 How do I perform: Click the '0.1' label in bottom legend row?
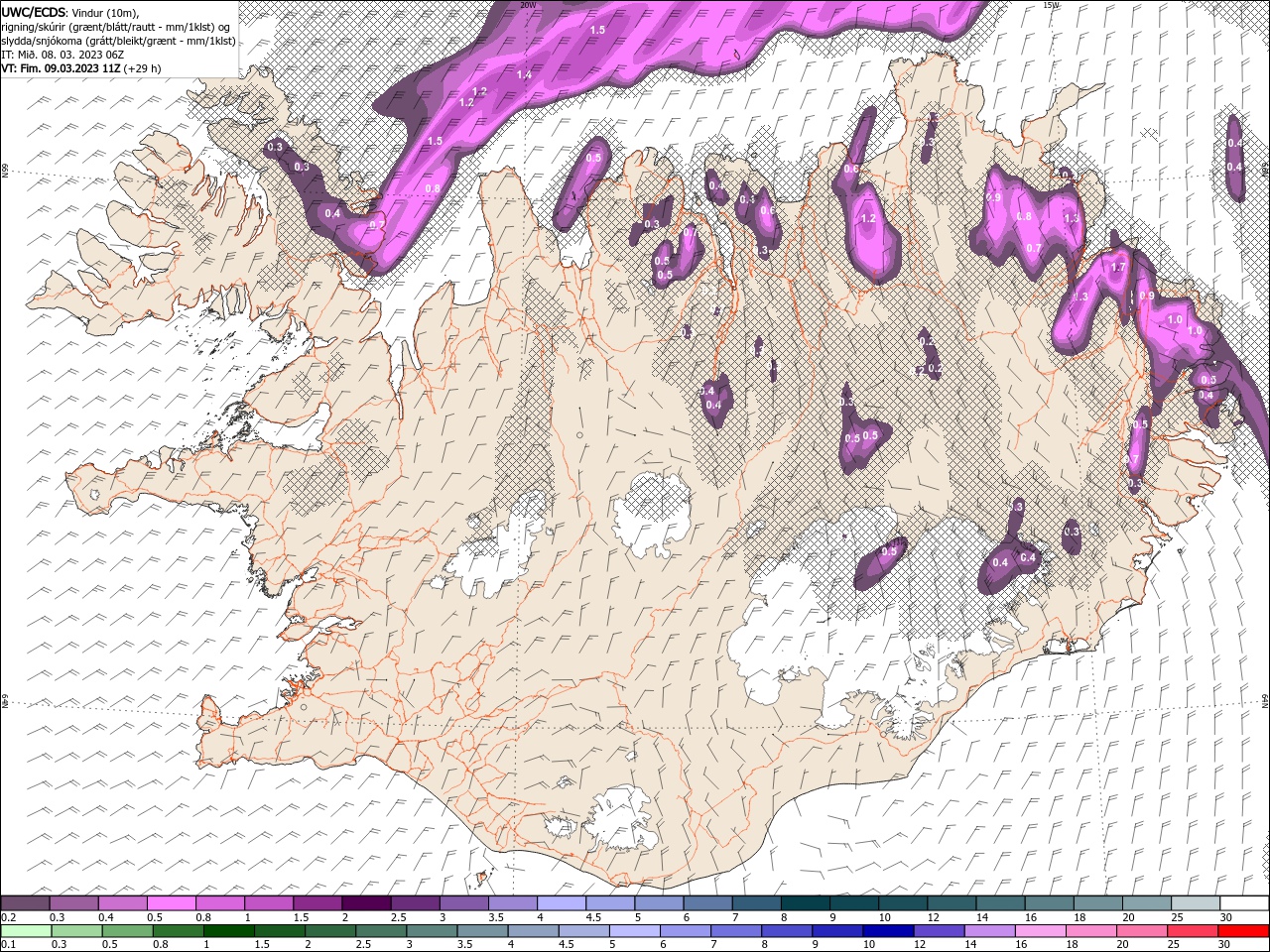[x=7, y=944]
